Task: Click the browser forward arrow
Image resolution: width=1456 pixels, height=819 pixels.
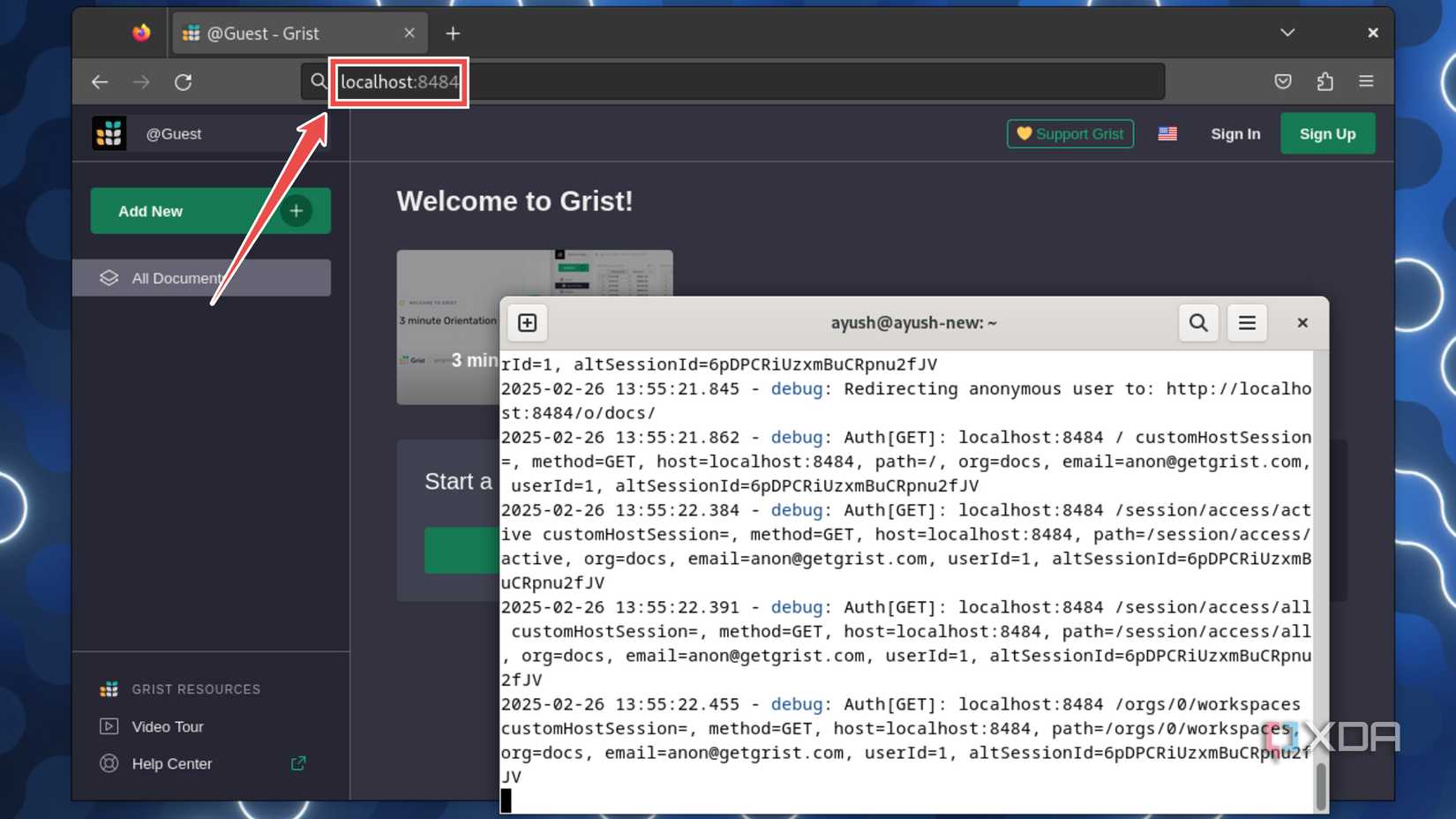Action: tap(141, 82)
